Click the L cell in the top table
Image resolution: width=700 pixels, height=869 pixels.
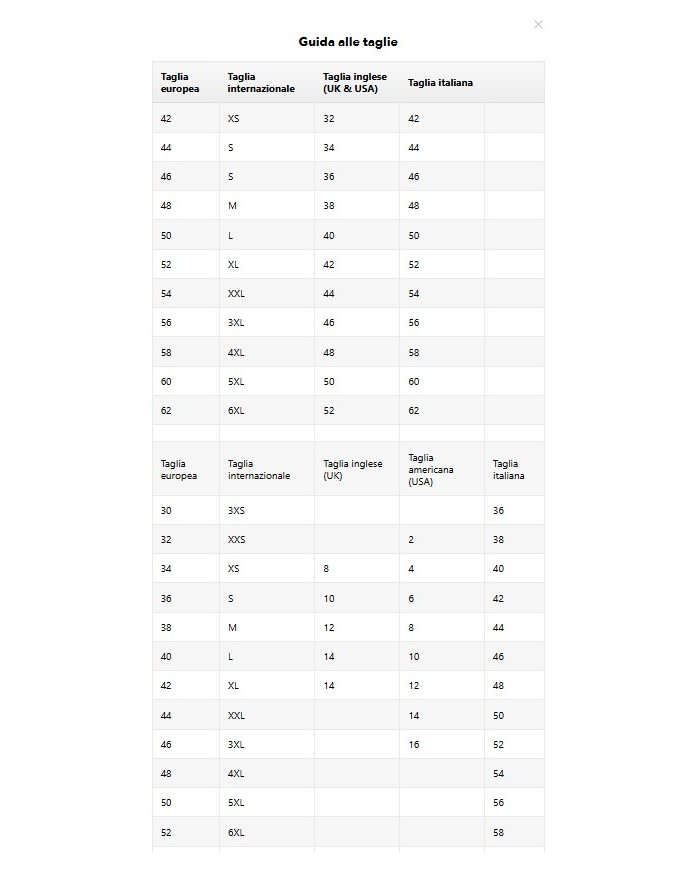231,236
